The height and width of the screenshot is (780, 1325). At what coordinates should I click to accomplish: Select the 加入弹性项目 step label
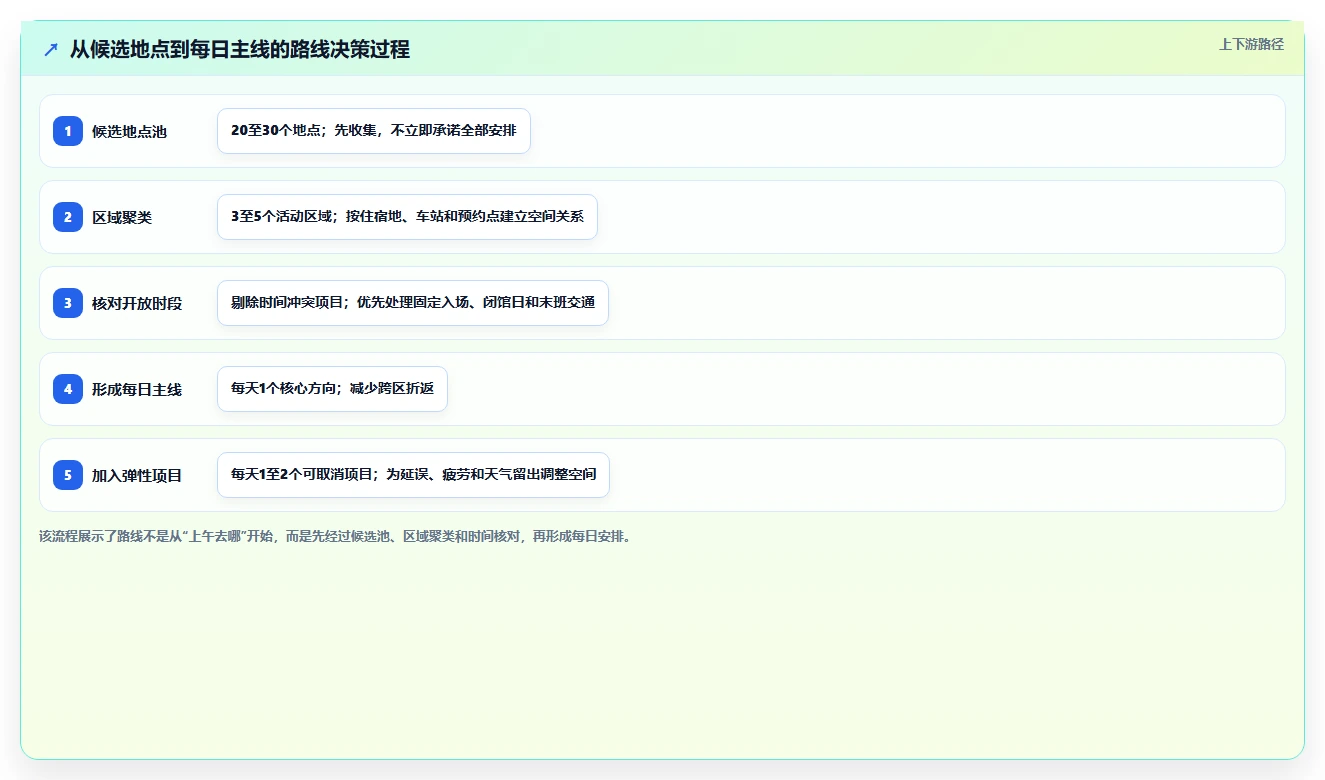pos(137,476)
